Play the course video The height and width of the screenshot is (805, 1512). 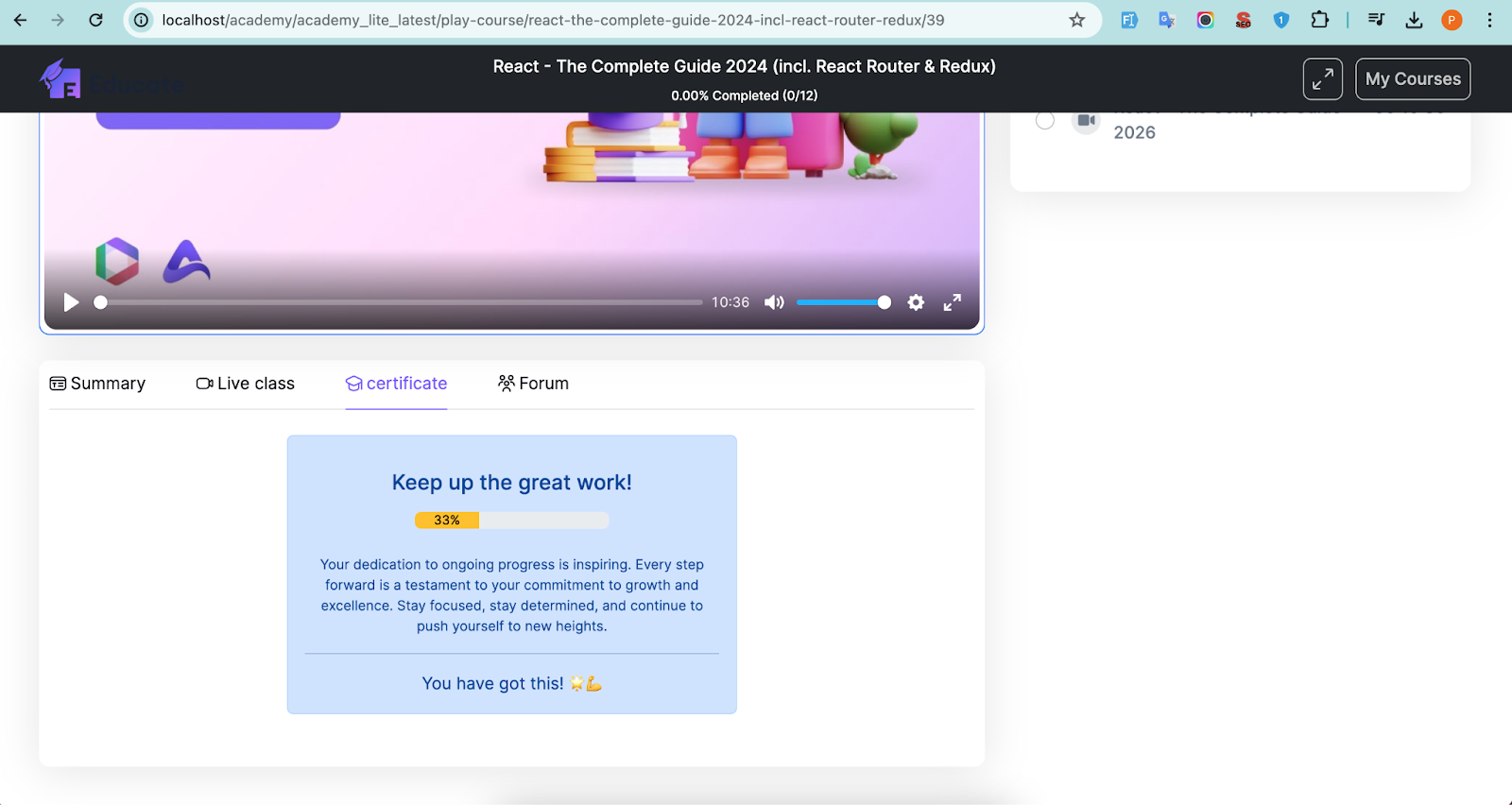point(71,302)
